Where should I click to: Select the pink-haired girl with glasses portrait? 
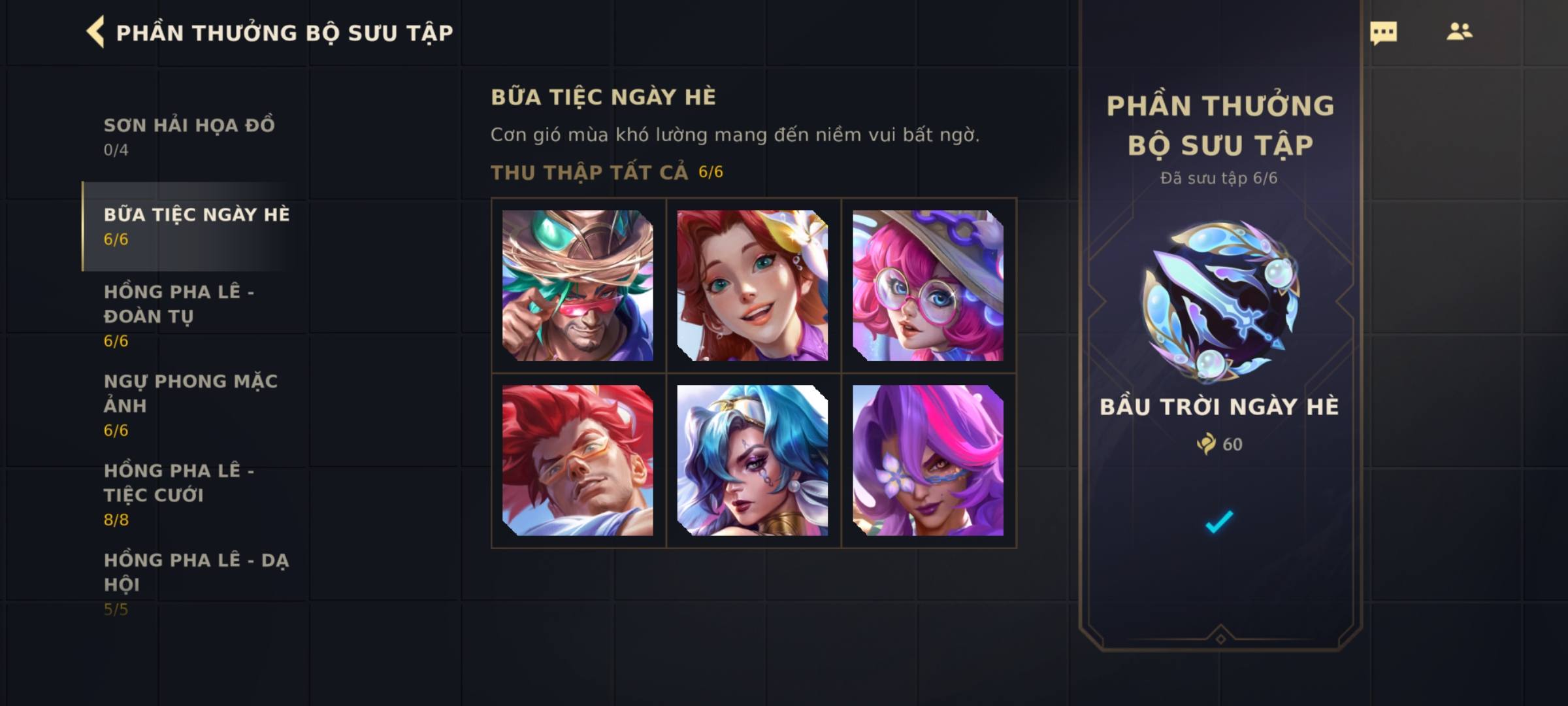[928, 285]
